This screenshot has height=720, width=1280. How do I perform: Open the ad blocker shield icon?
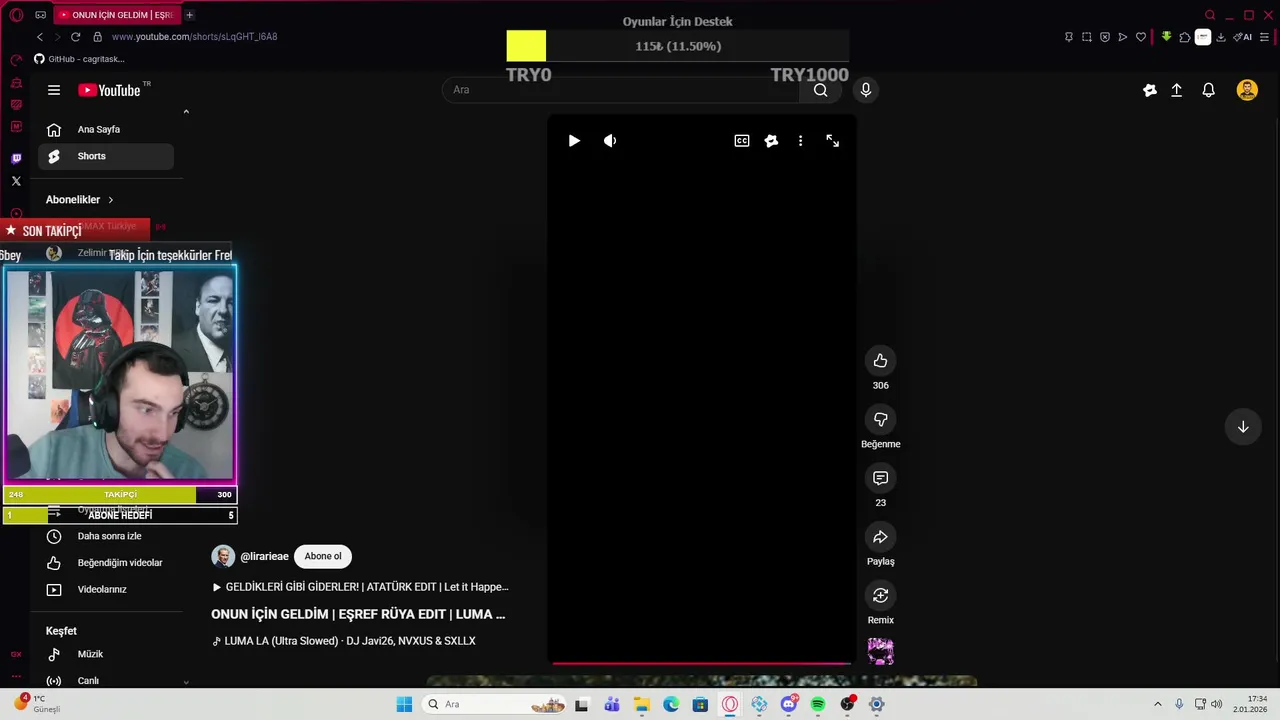click(x=1105, y=37)
